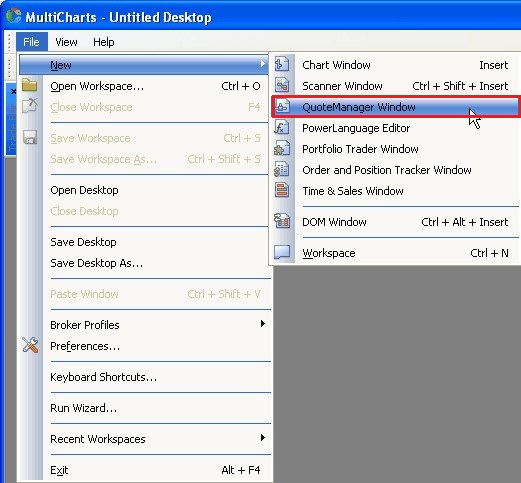Click the Scanner Window icon
The height and width of the screenshot is (483, 521).
pyautogui.click(x=282, y=85)
